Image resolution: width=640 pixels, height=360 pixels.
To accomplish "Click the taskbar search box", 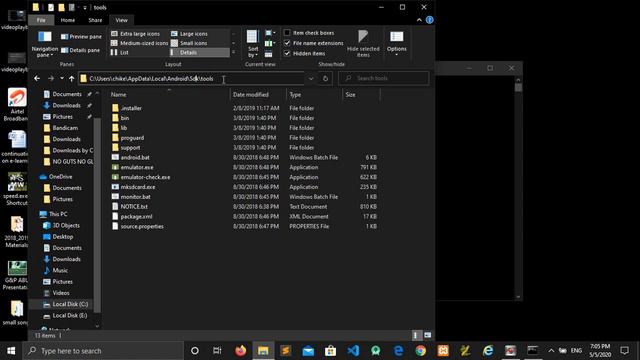I will point(103,351).
